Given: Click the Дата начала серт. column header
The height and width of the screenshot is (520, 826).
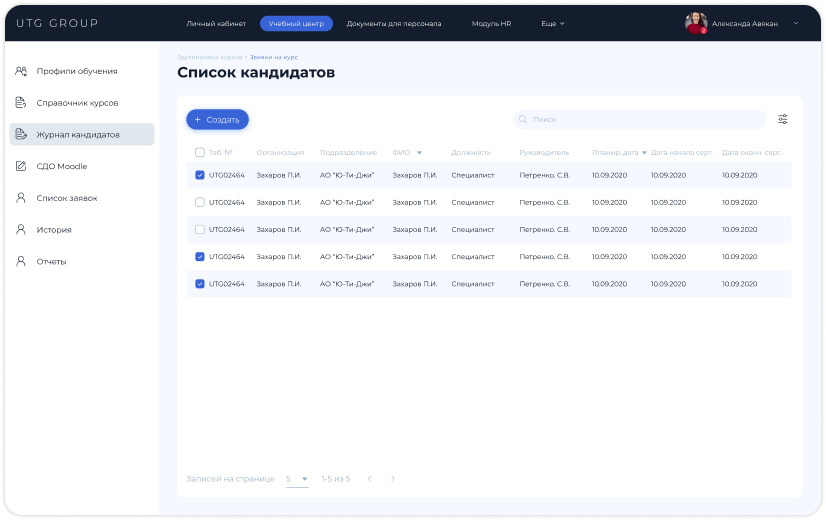Looking at the screenshot, I should click(x=682, y=153).
